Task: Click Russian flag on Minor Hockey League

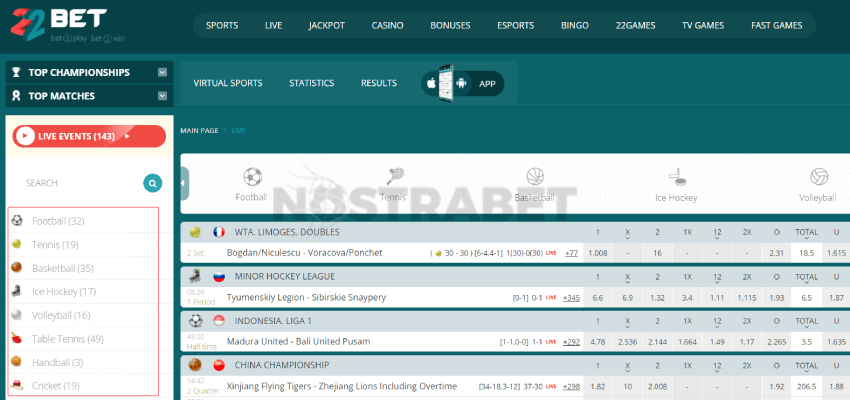Action: 219,276
